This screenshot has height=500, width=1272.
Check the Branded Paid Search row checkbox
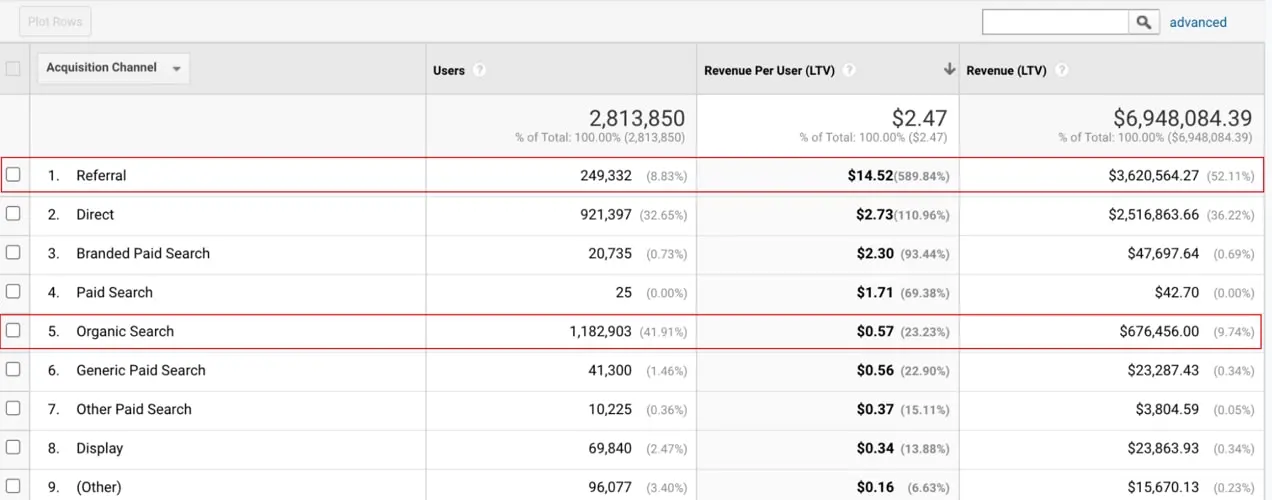[13, 252]
